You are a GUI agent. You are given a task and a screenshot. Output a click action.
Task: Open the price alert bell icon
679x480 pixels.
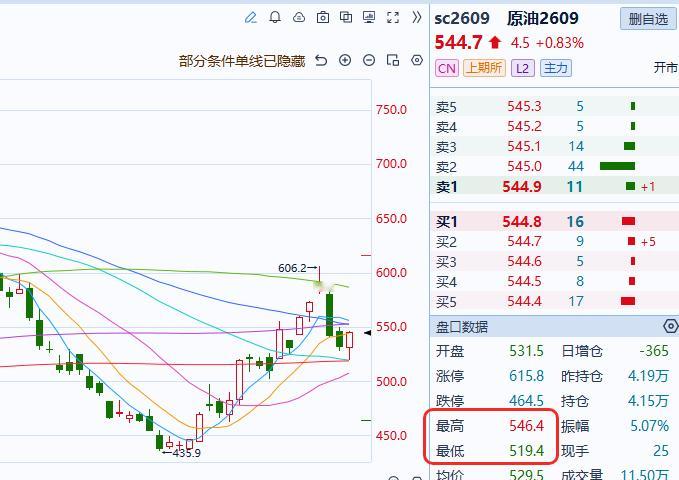point(275,17)
